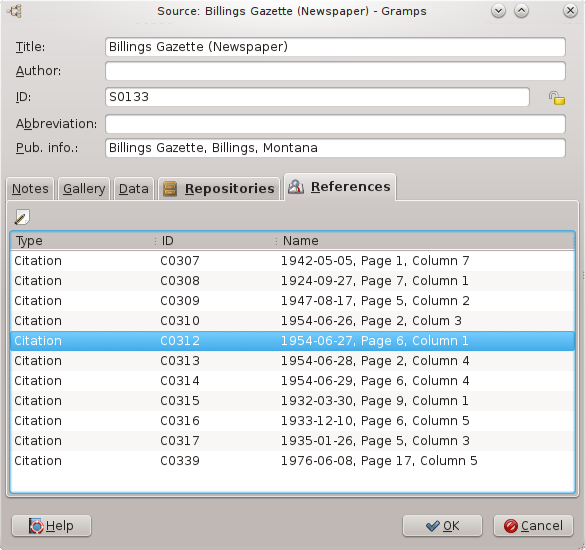Select citation row C0309
585x550 pixels.
292,301
